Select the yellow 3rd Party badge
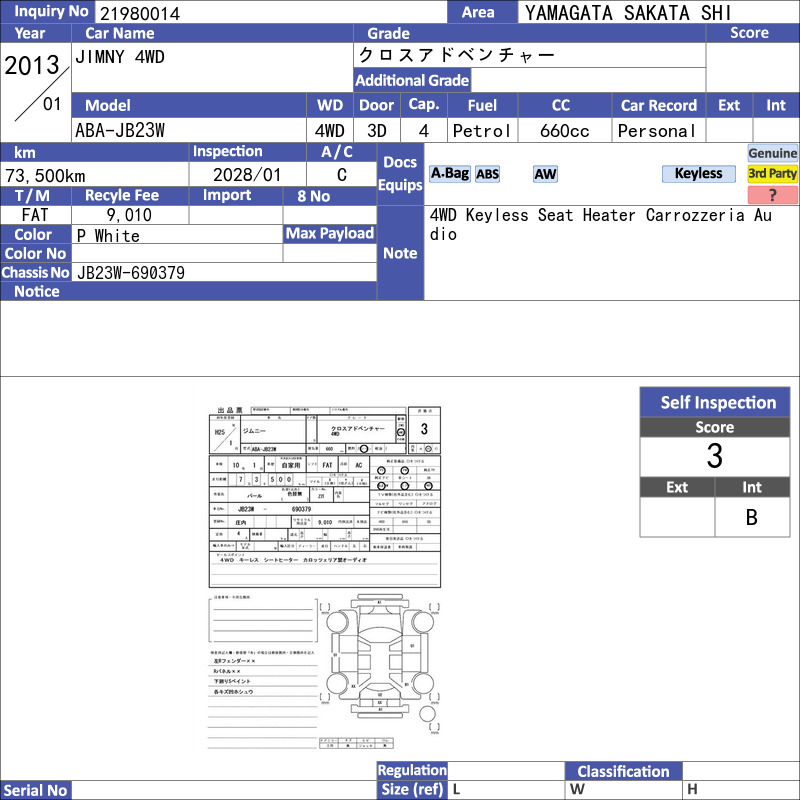Screen dimensions: 800x800 click(772, 174)
